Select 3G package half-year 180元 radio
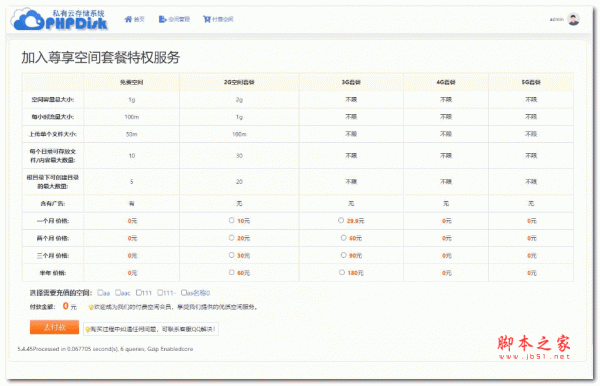 [x=342, y=272]
